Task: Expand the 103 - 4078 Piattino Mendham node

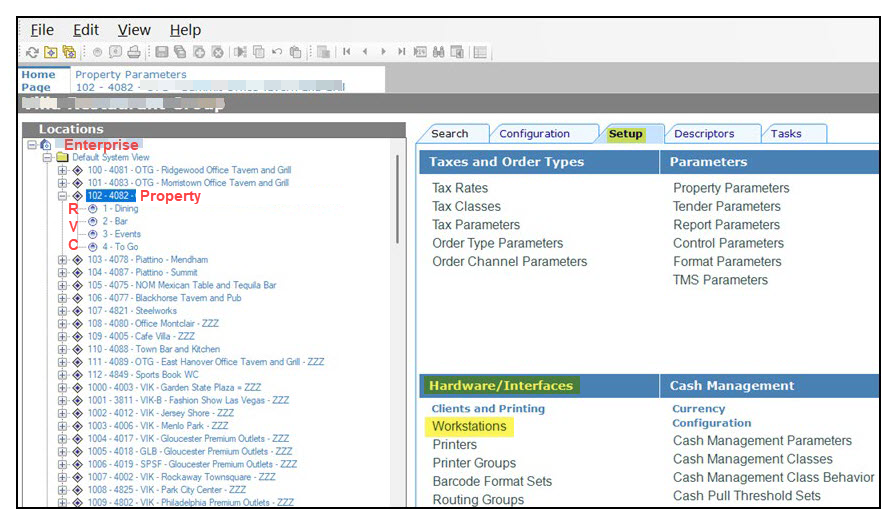Action: 62,260
